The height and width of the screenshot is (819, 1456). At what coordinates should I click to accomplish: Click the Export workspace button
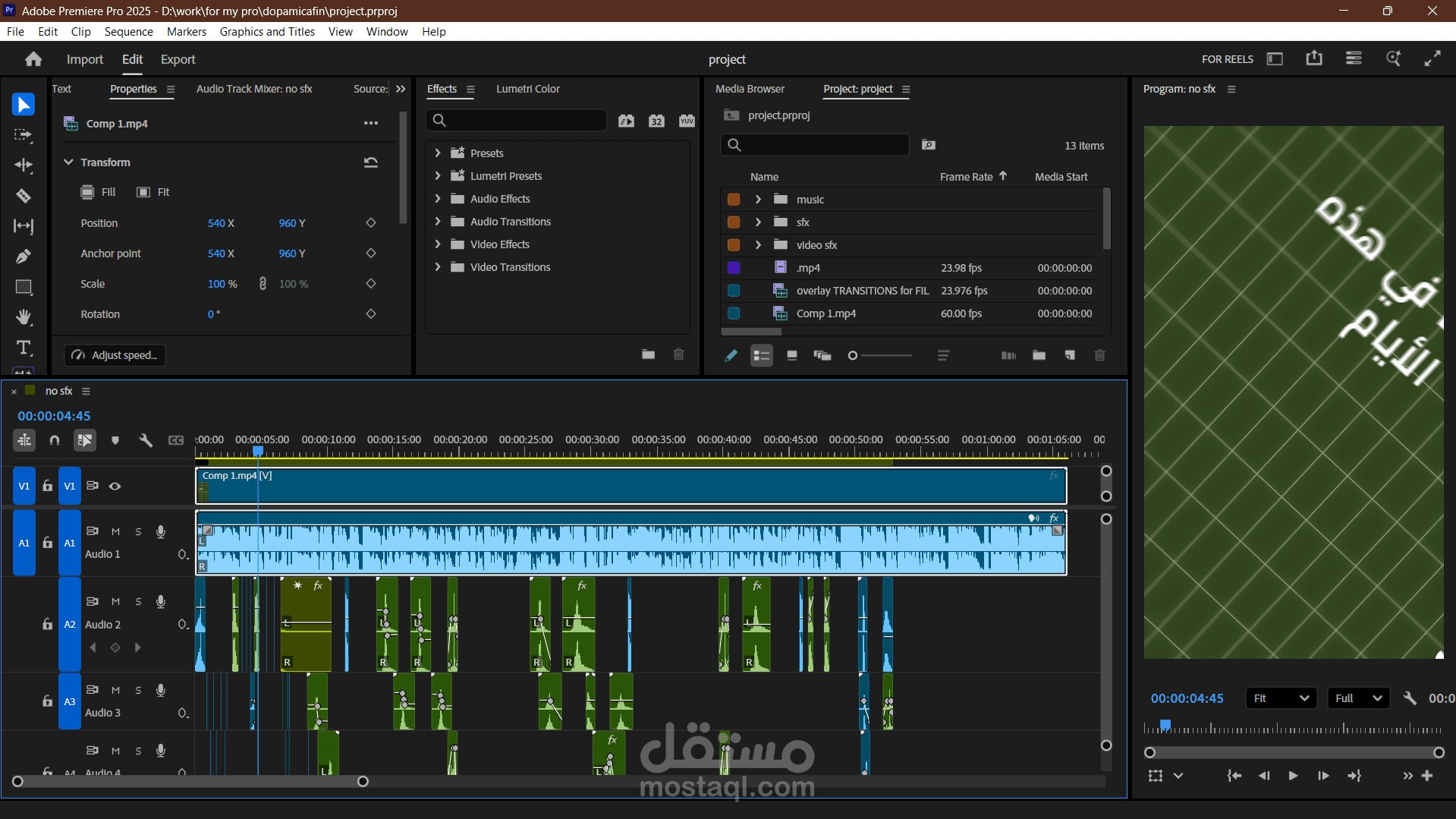pos(178,59)
